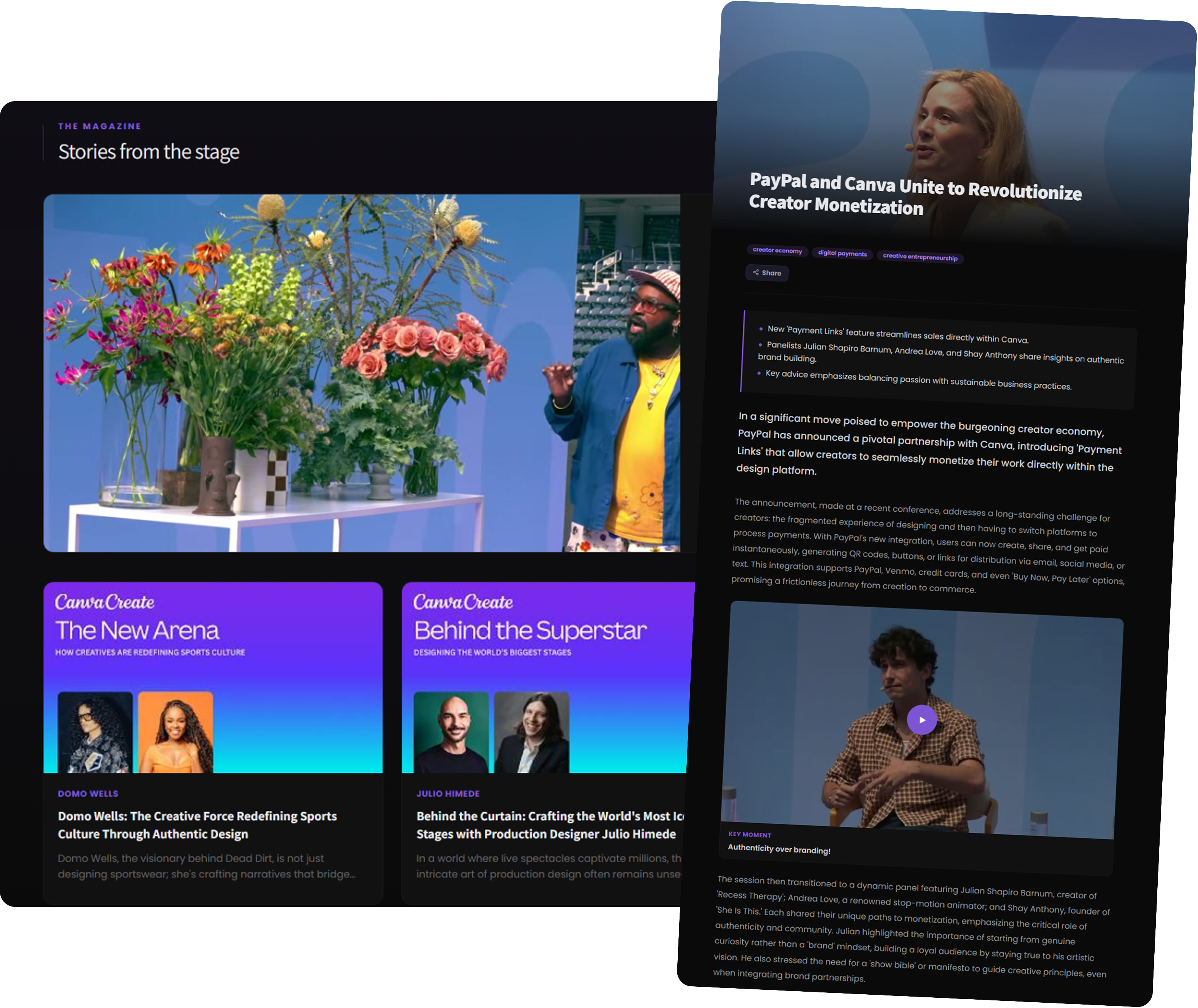This screenshot has width=1198, height=1008.
Task: Click the JULIO HIMEDE author label
Action: (x=448, y=794)
